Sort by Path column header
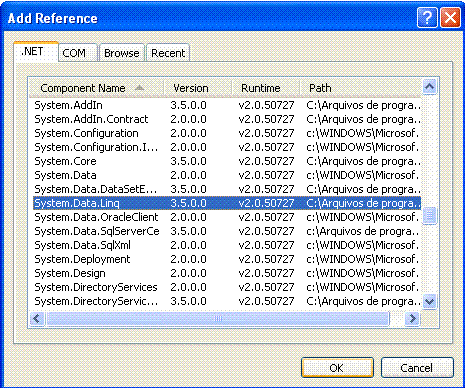 click(x=360, y=88)
